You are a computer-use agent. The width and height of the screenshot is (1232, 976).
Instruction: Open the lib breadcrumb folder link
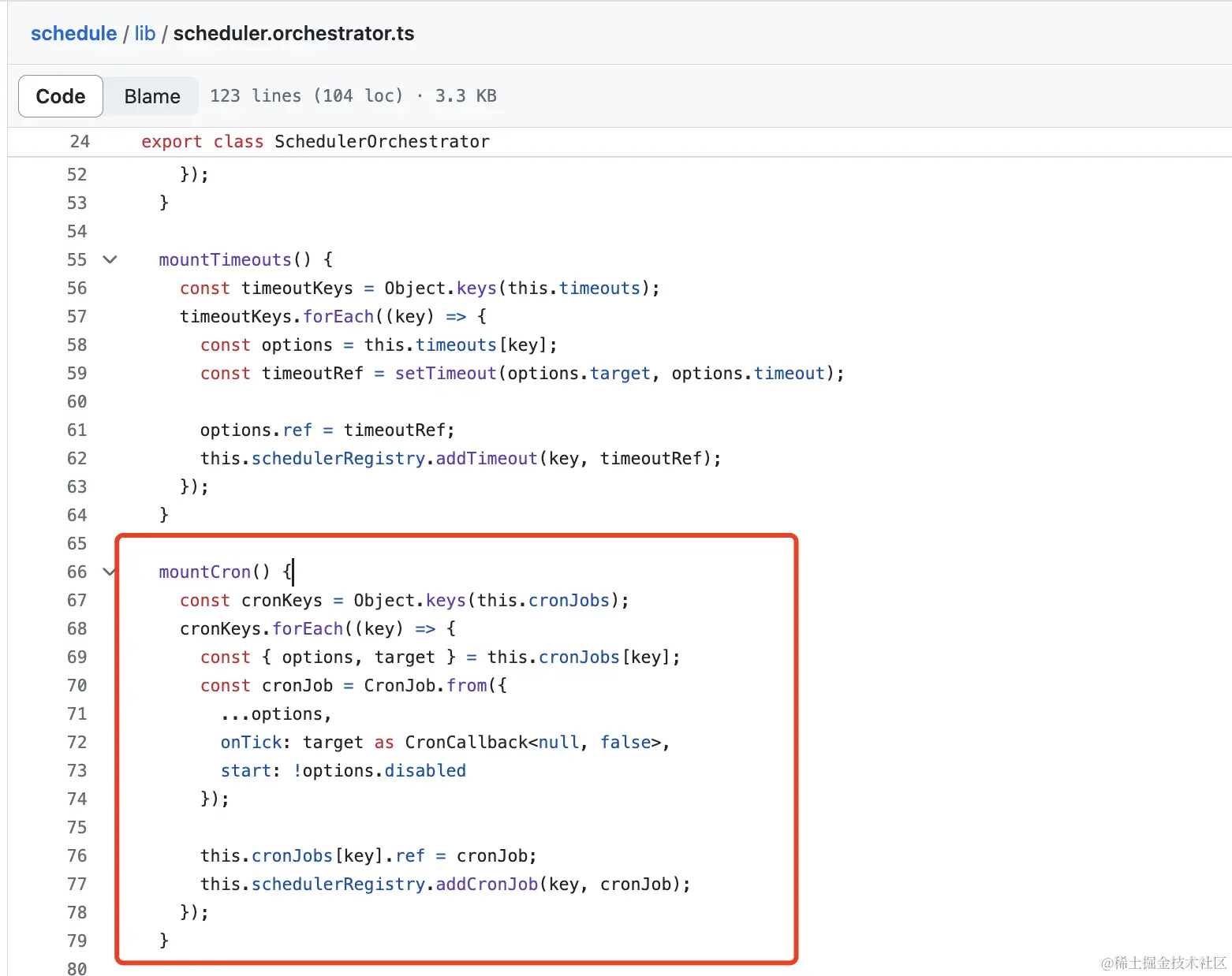coord(145,33)
